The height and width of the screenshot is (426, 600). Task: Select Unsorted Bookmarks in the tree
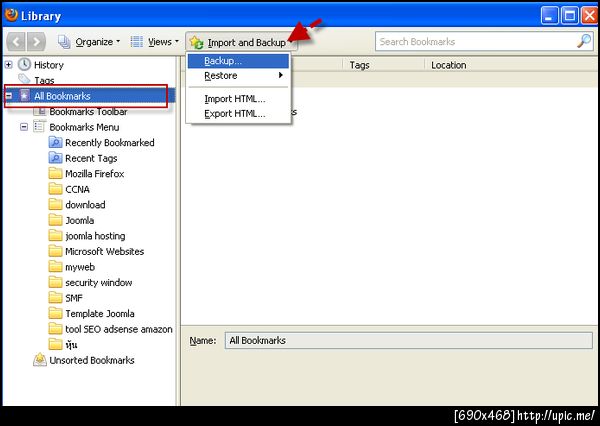coord(92,361)
